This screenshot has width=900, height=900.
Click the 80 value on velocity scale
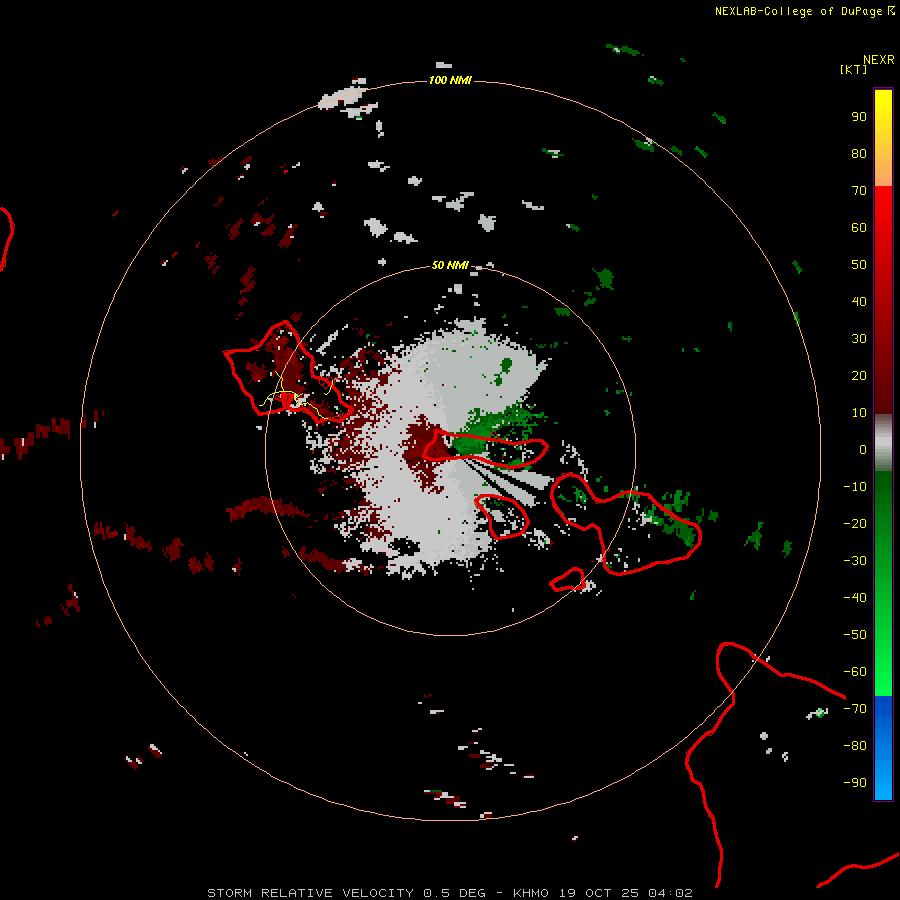(x=859, y=154)
